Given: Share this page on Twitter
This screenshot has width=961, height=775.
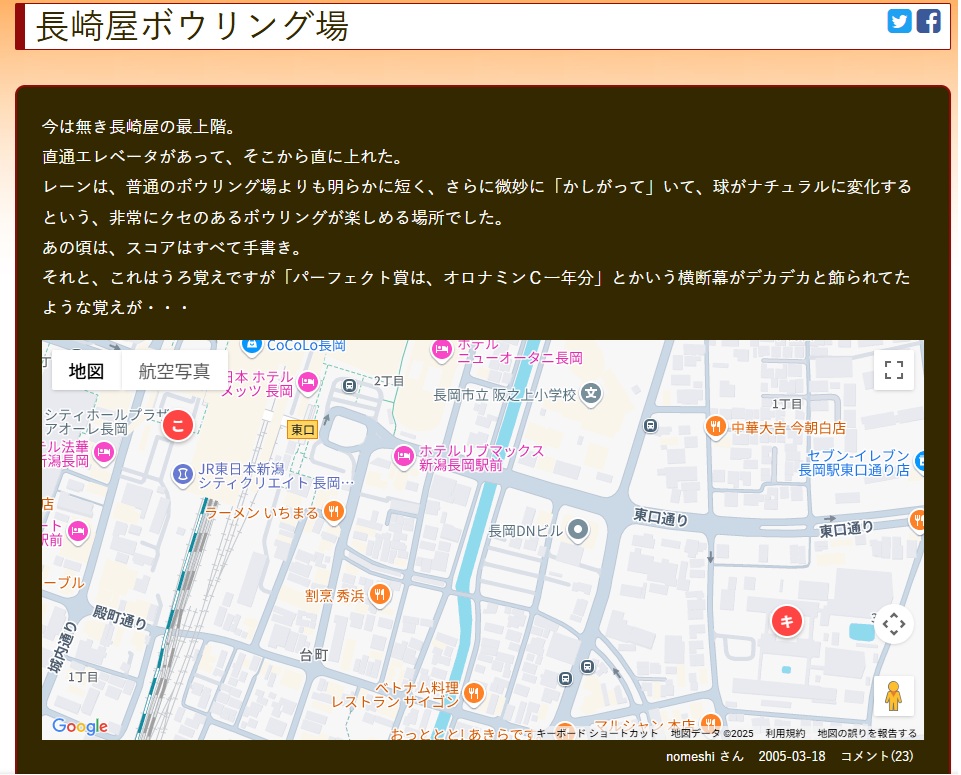Looking at the screenshot, I should pos(899,21).
